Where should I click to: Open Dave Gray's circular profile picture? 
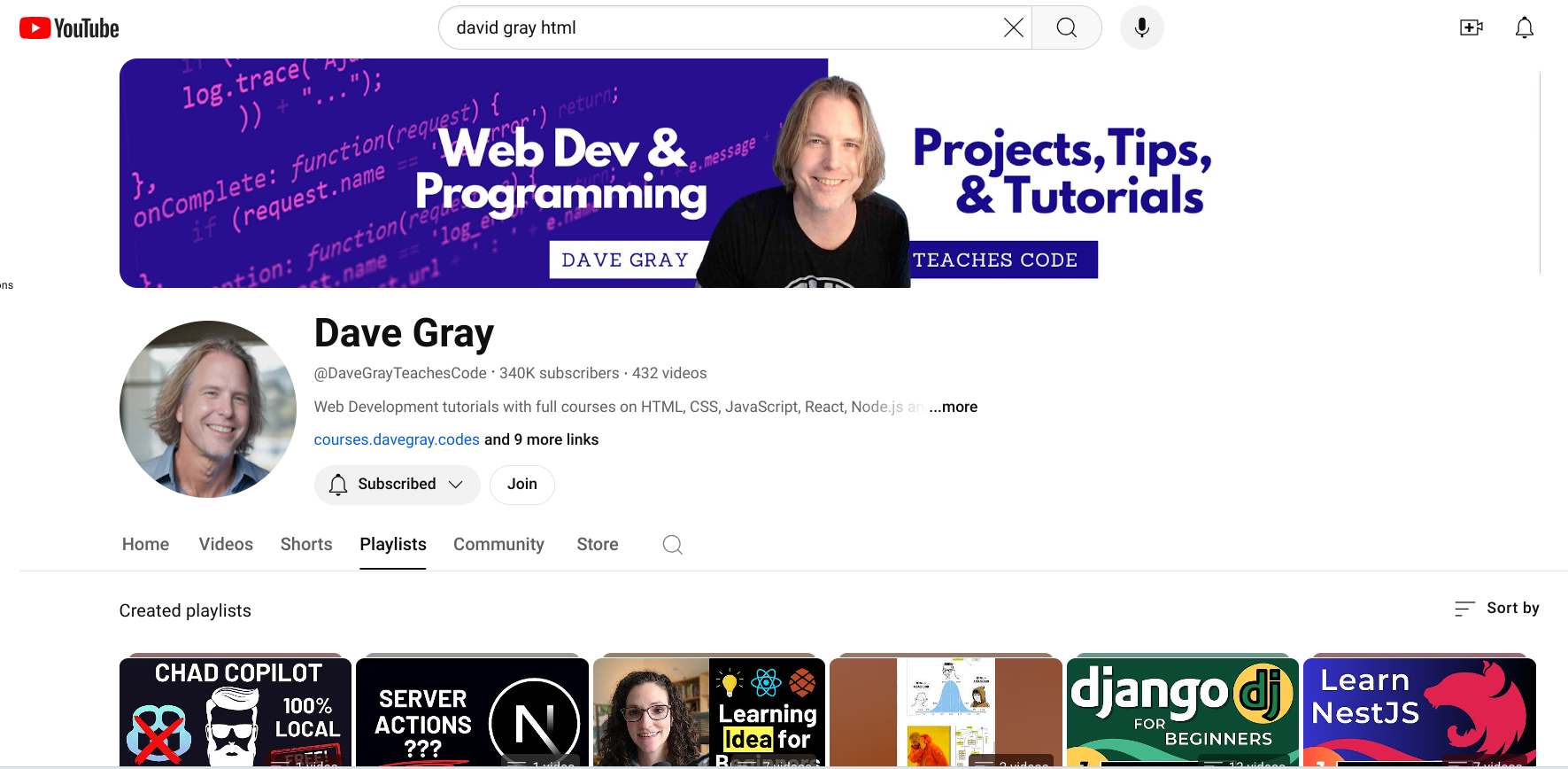[x=208, y=409]
